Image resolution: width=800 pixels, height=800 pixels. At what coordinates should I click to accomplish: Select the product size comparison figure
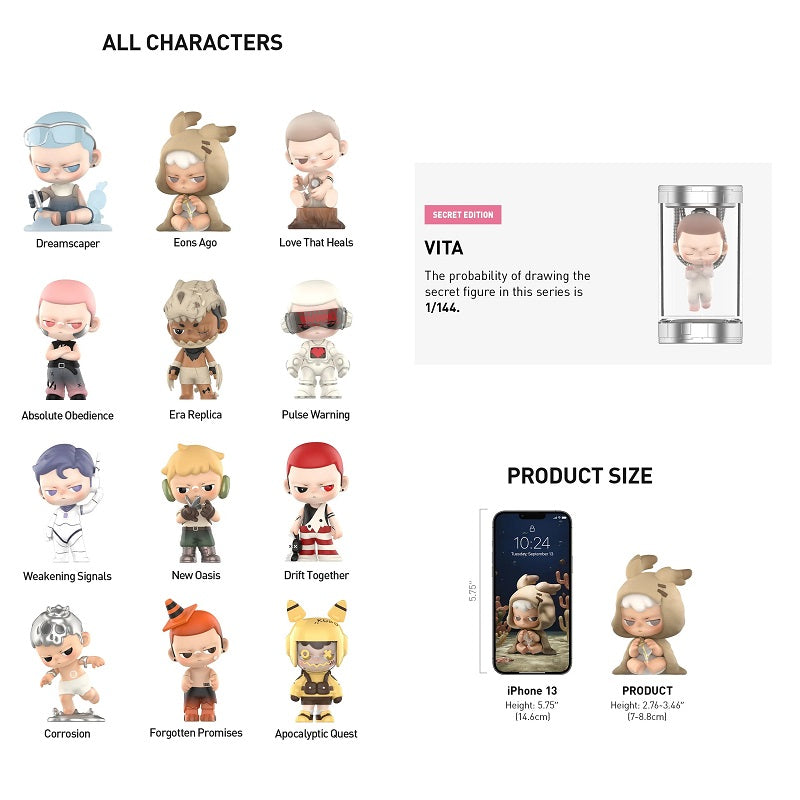click(x=652, y=615)
